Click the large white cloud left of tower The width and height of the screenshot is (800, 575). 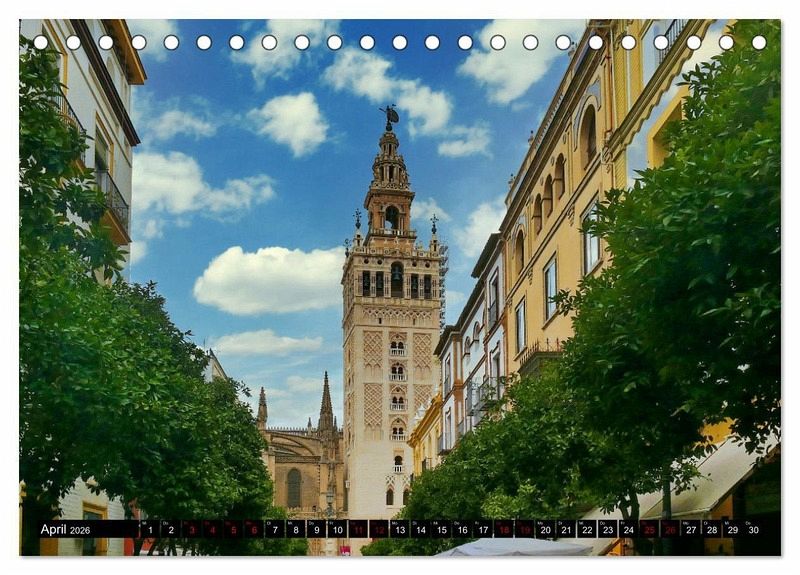coord(270,280)
